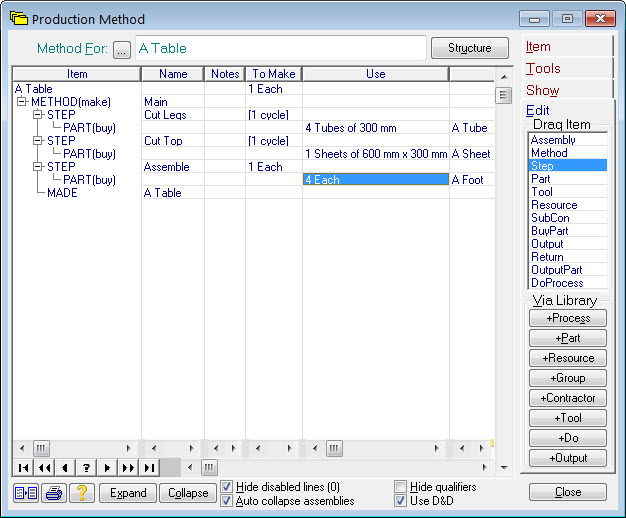Viewport: 626px width, 518px height.
Task: Click the Close button
Action: pos(568,492)
